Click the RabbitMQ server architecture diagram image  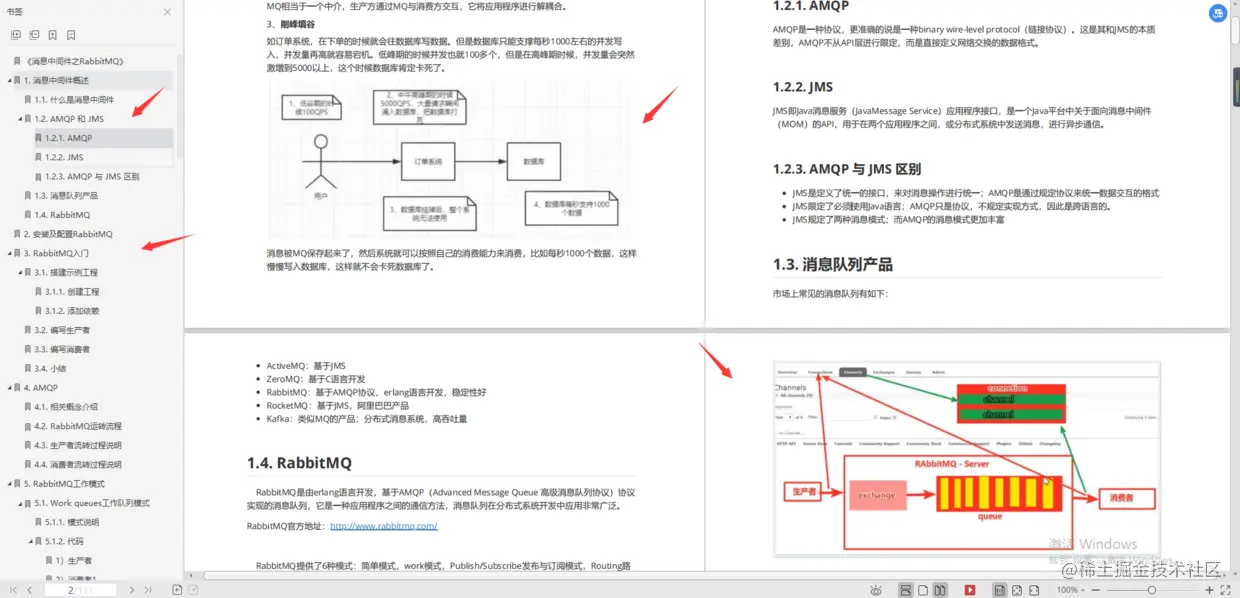coord(966,459)
